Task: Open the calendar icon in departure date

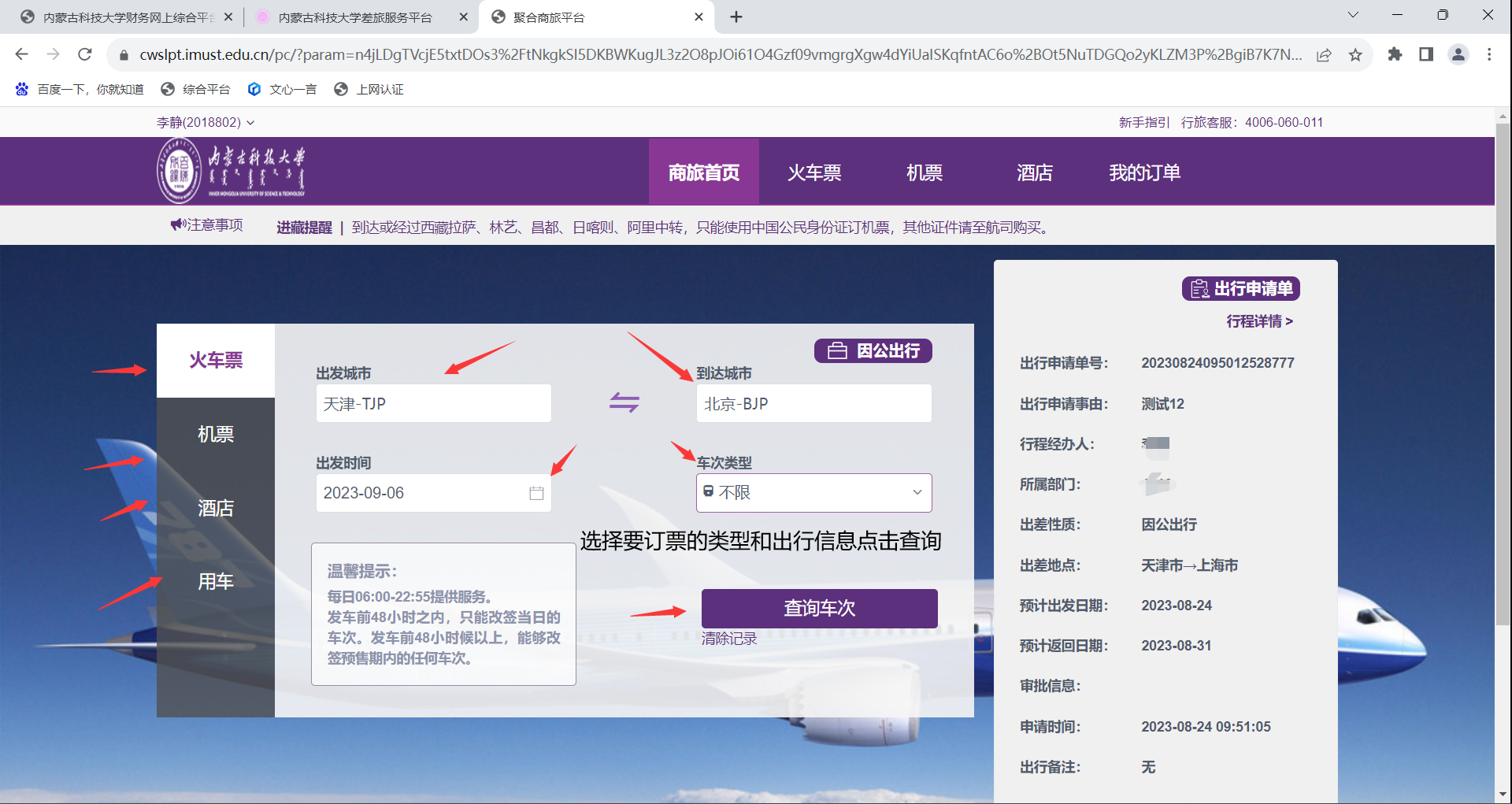Action: click(x=536, y=493)
